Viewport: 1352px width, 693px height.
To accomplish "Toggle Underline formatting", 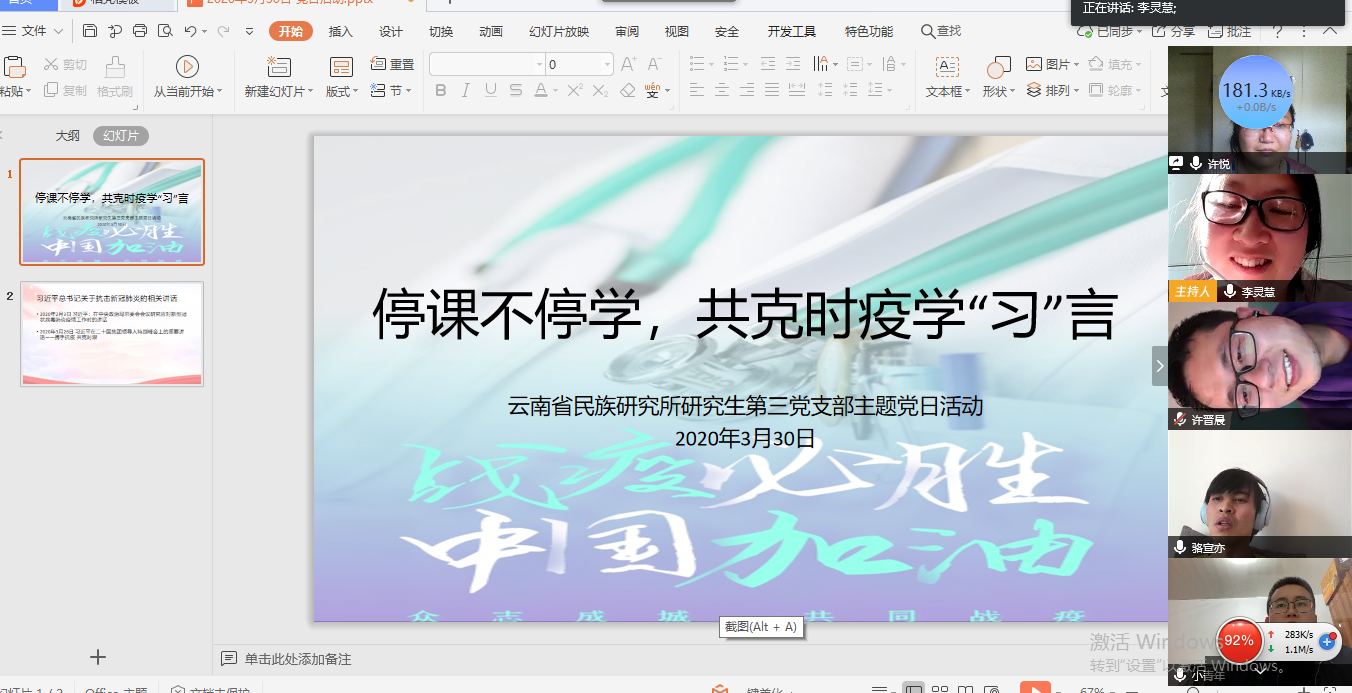I will (491, 91).
